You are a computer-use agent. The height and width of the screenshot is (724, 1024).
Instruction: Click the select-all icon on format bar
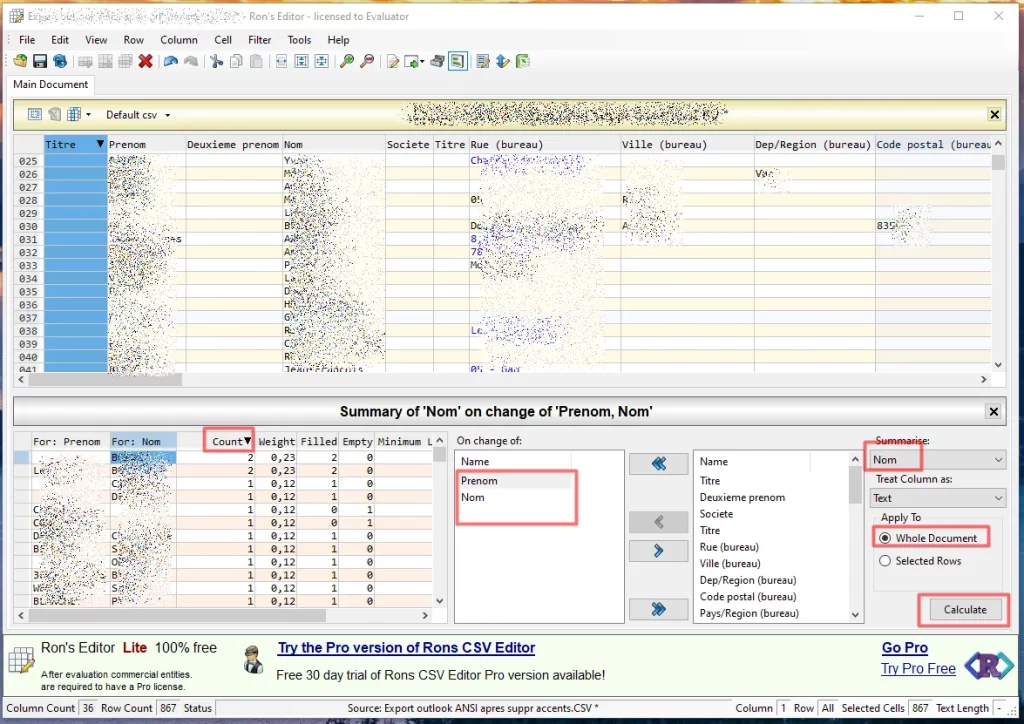coord(35,114)
